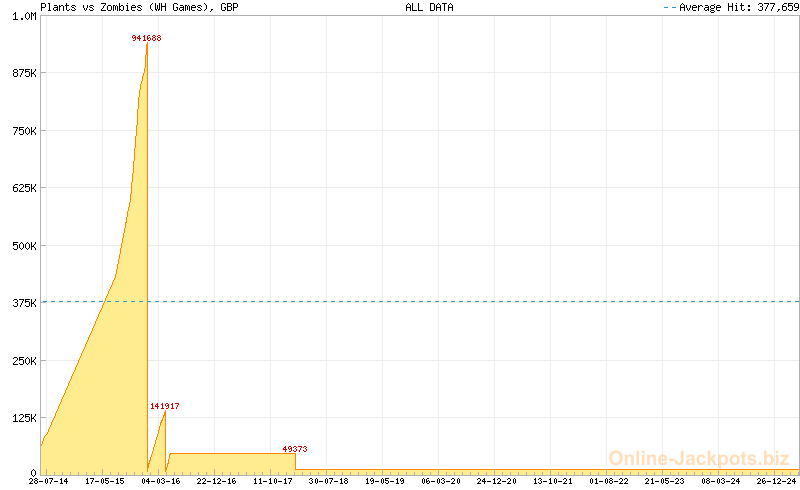The height and width of the screenshot is (490, 800).
Task: Click the y-axis label 250K
Action: pyautogui.click(x=24, y=360)
